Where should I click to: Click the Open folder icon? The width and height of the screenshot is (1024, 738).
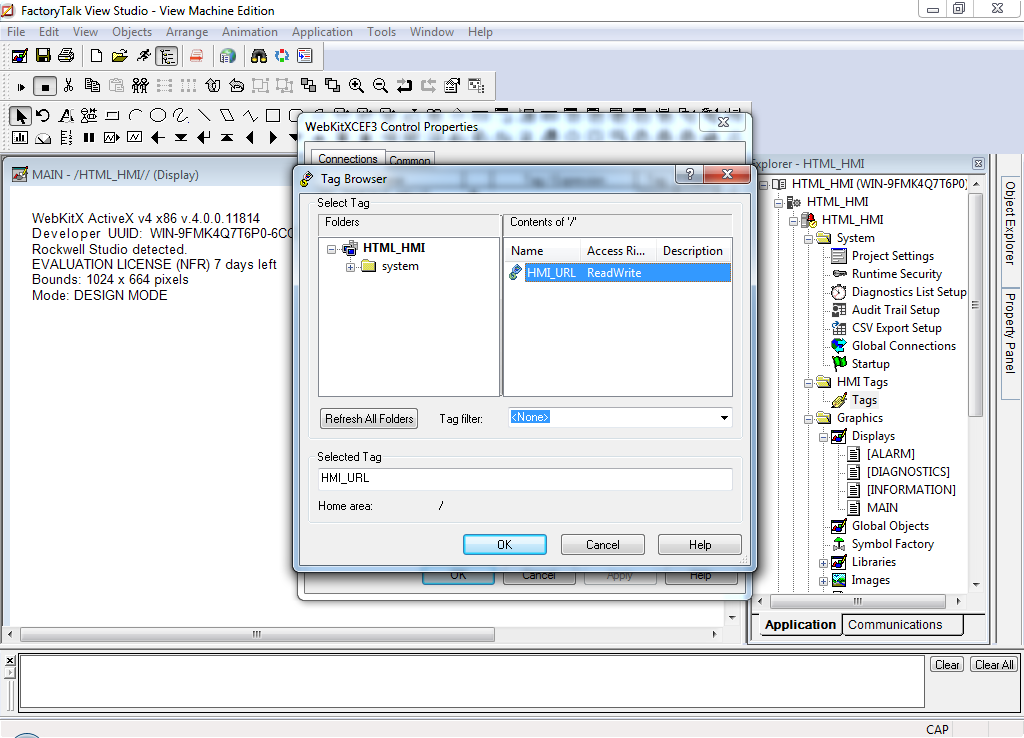[120, 56]
